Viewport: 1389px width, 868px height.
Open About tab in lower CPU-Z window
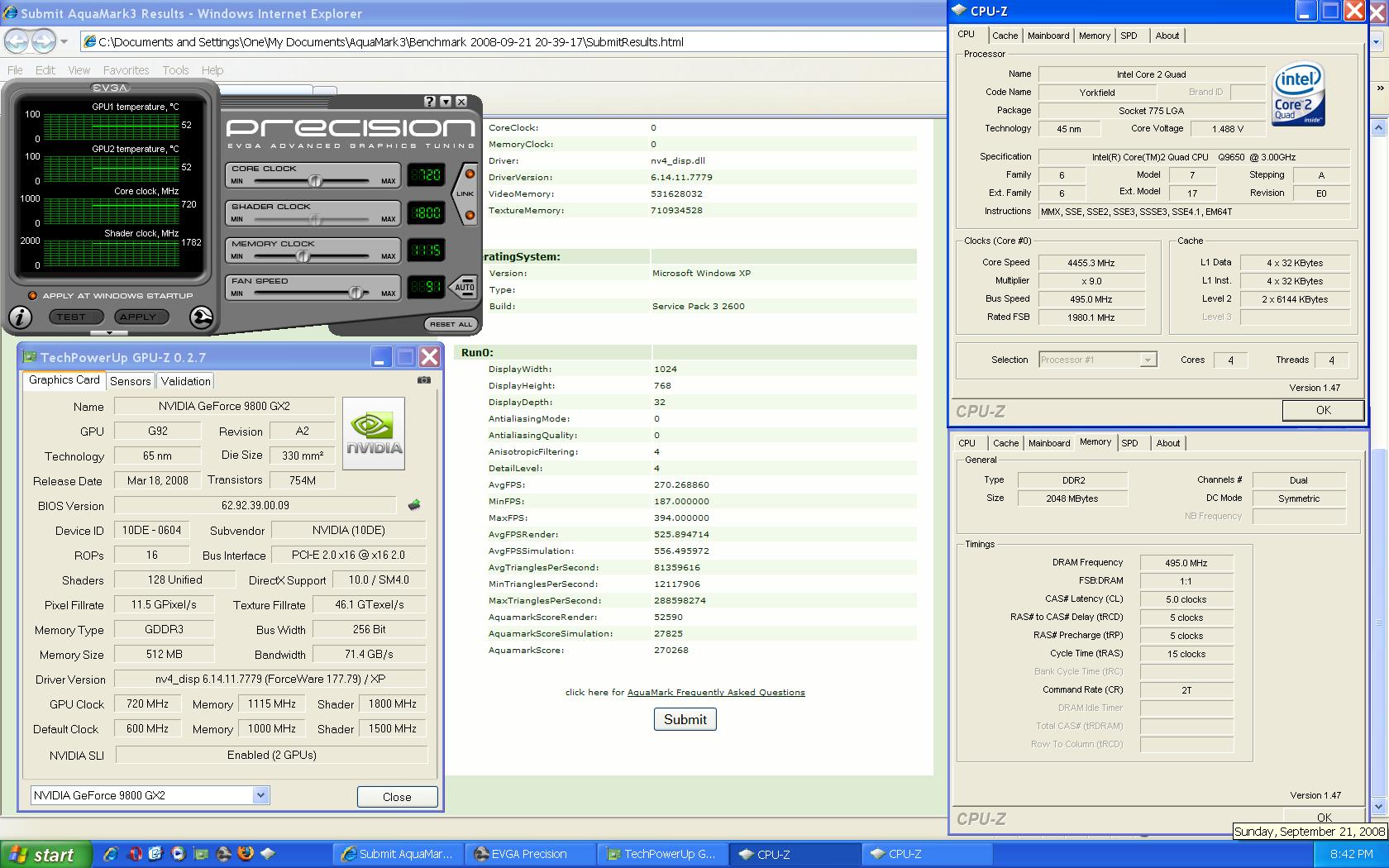click(1167, 443)
